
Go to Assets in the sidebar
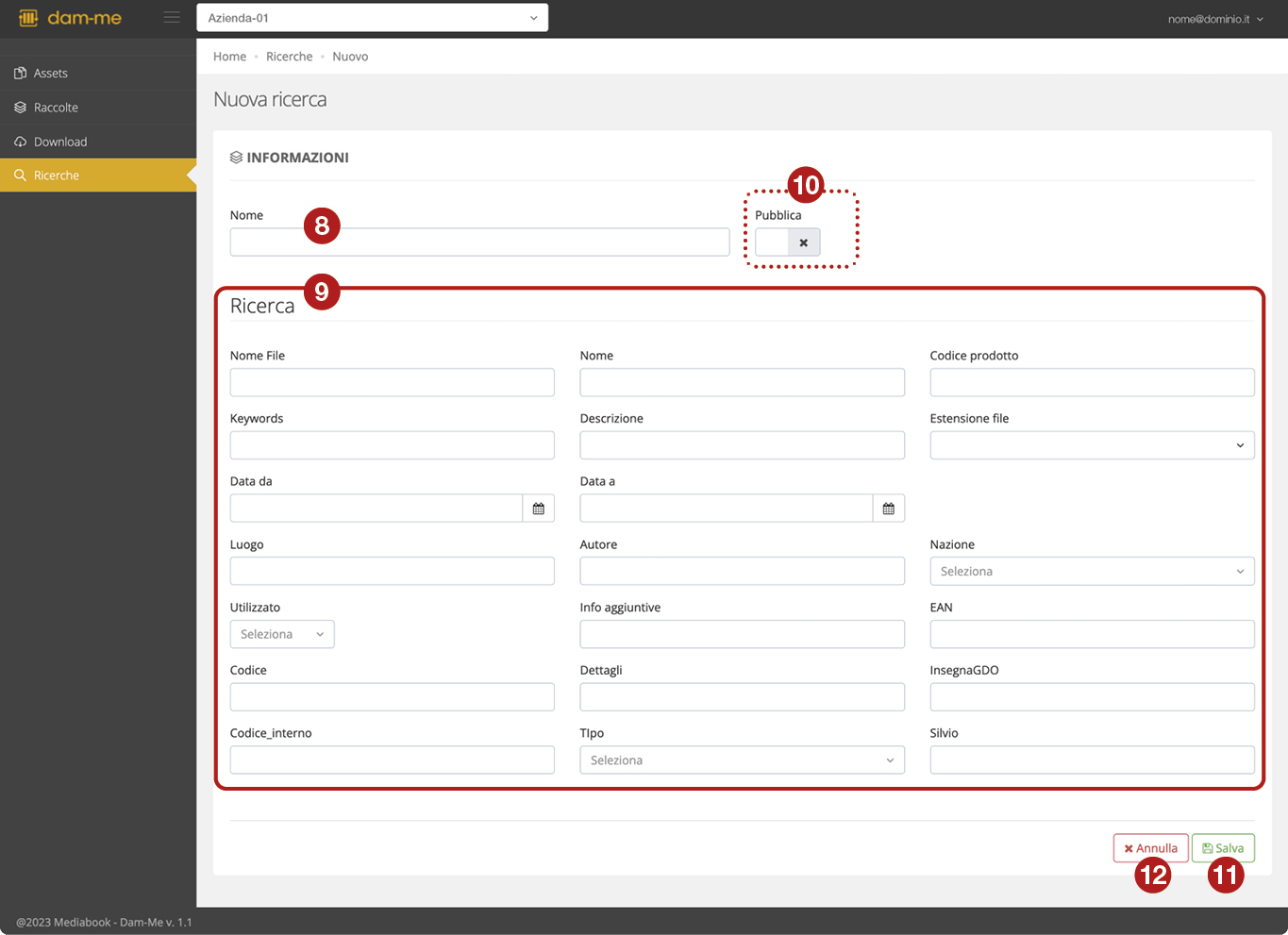coord(98,73)
